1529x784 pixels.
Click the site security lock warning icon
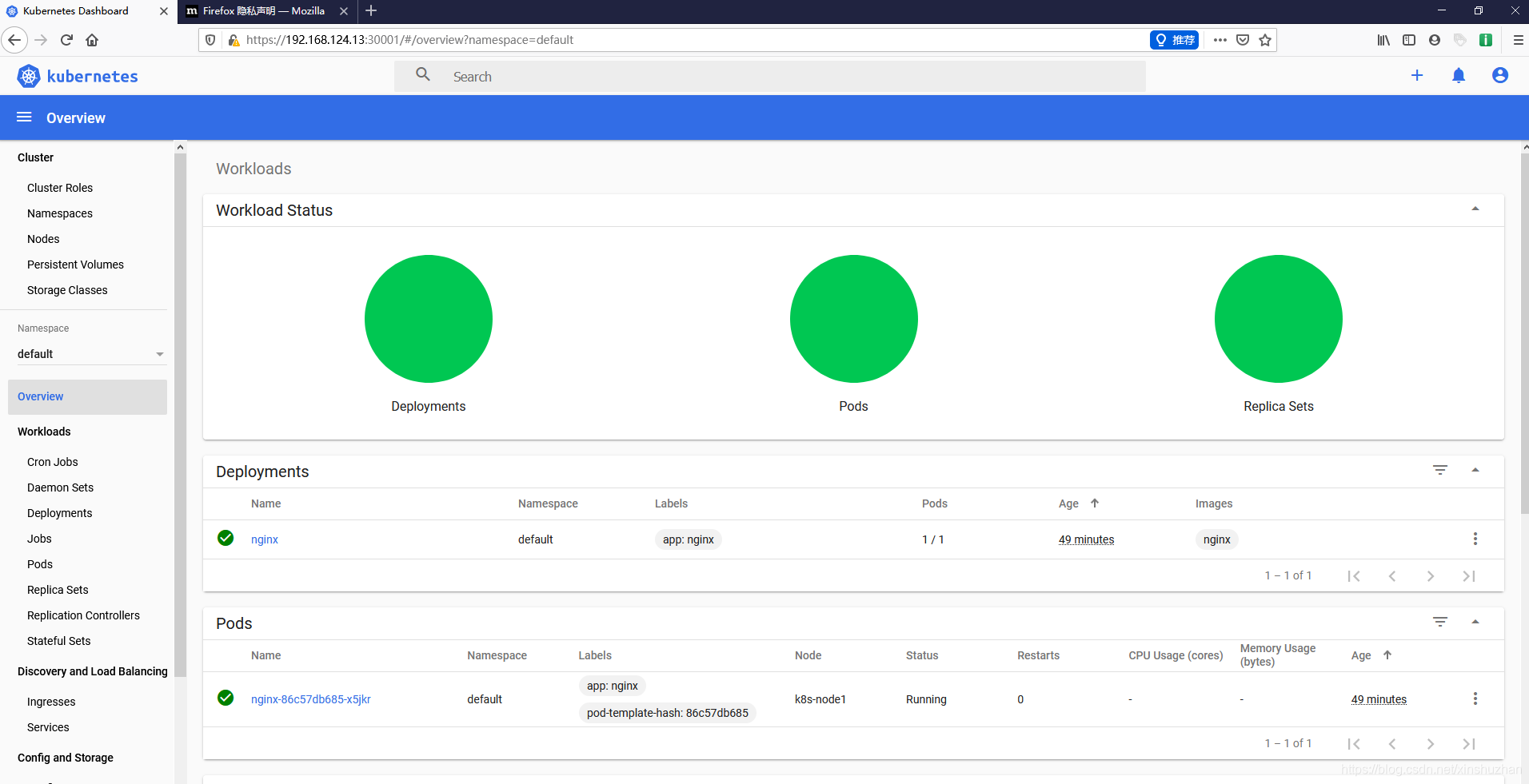pos(234,40)
